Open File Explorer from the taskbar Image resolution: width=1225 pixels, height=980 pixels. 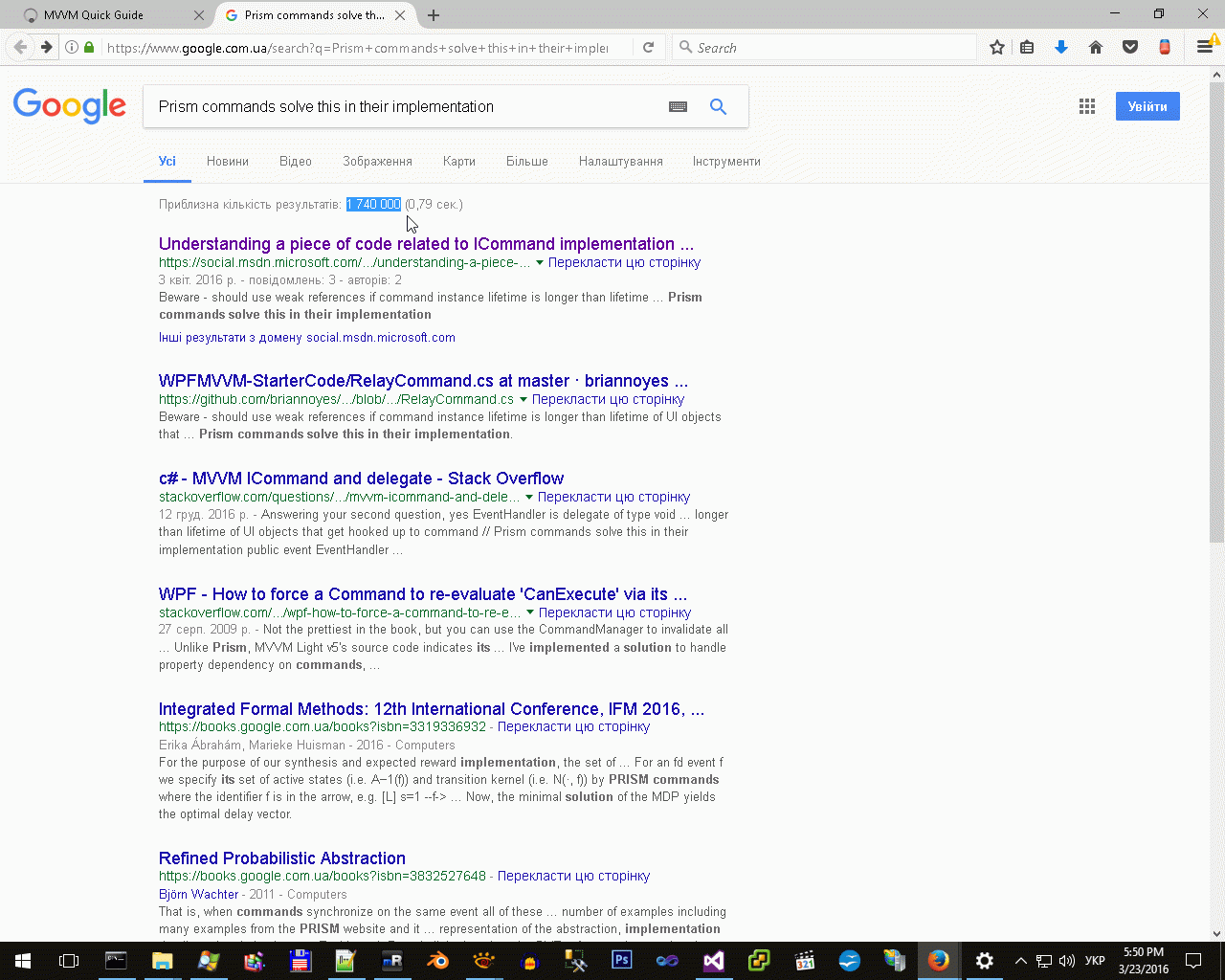[162, 961]
